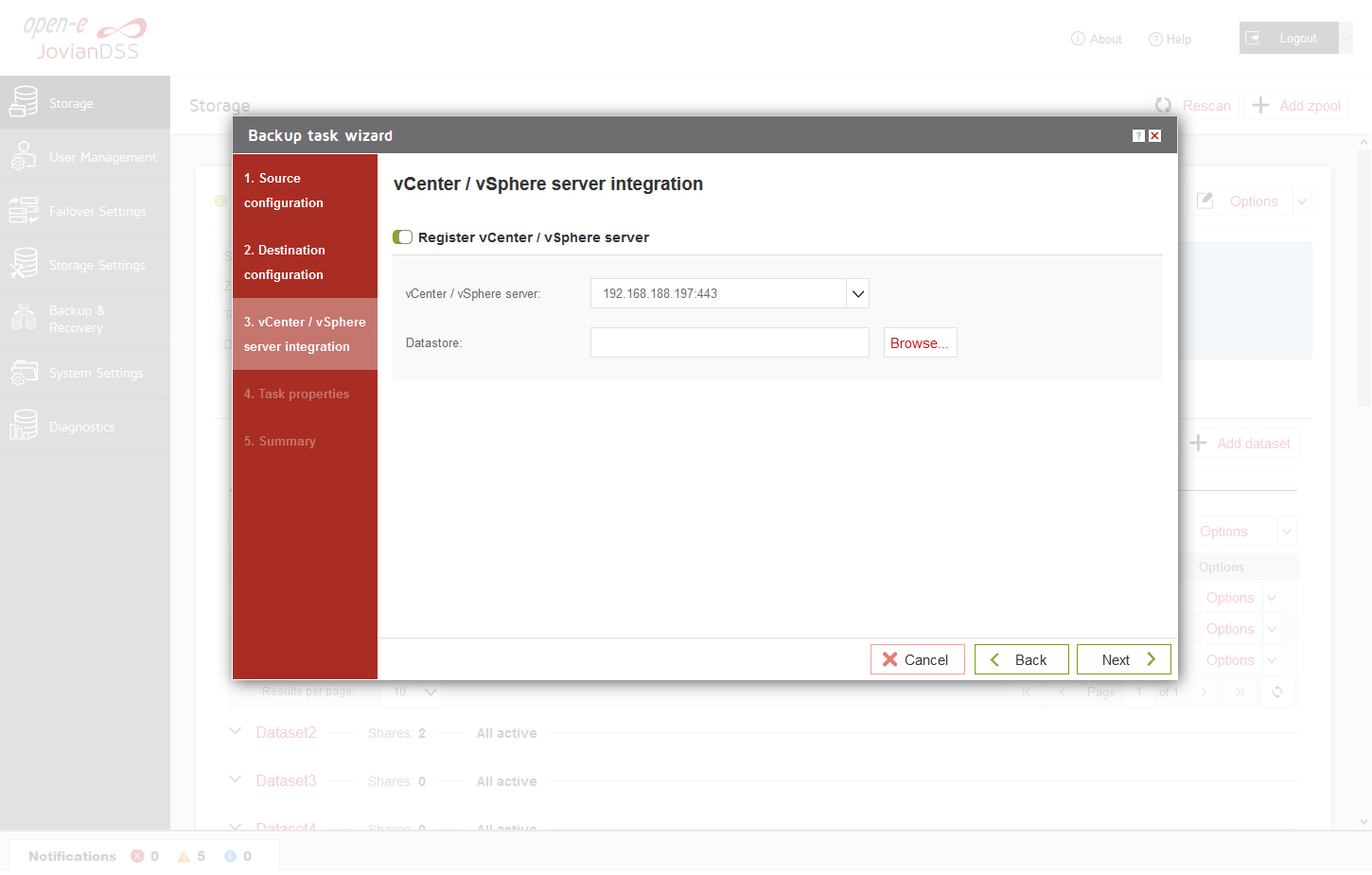Go to previous page icon
The width and height of the screenshot is (1372, 875).
click(1062, 692)
